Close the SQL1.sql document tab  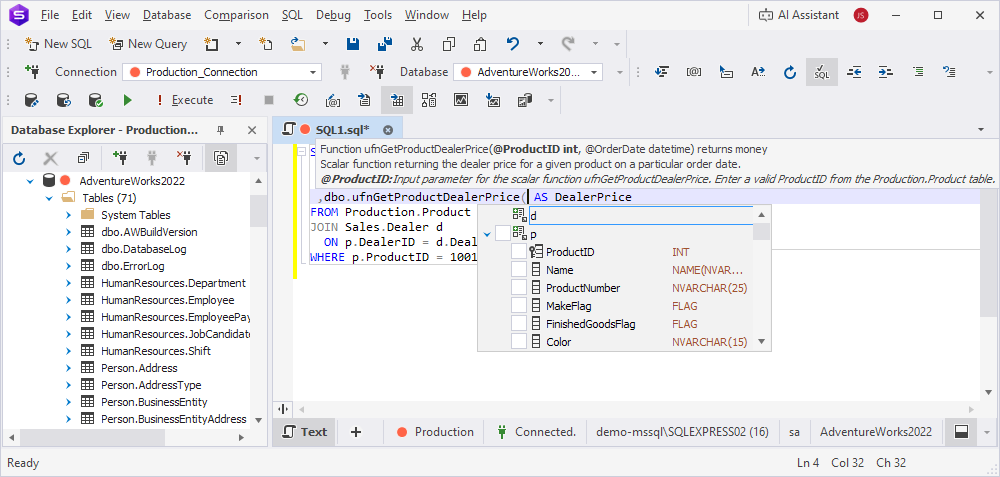pos(387,130)
